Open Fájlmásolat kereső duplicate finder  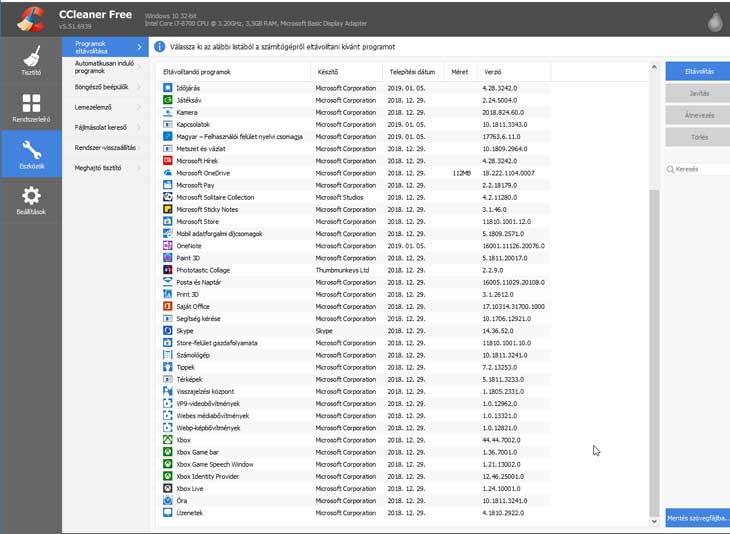[105, 127]
